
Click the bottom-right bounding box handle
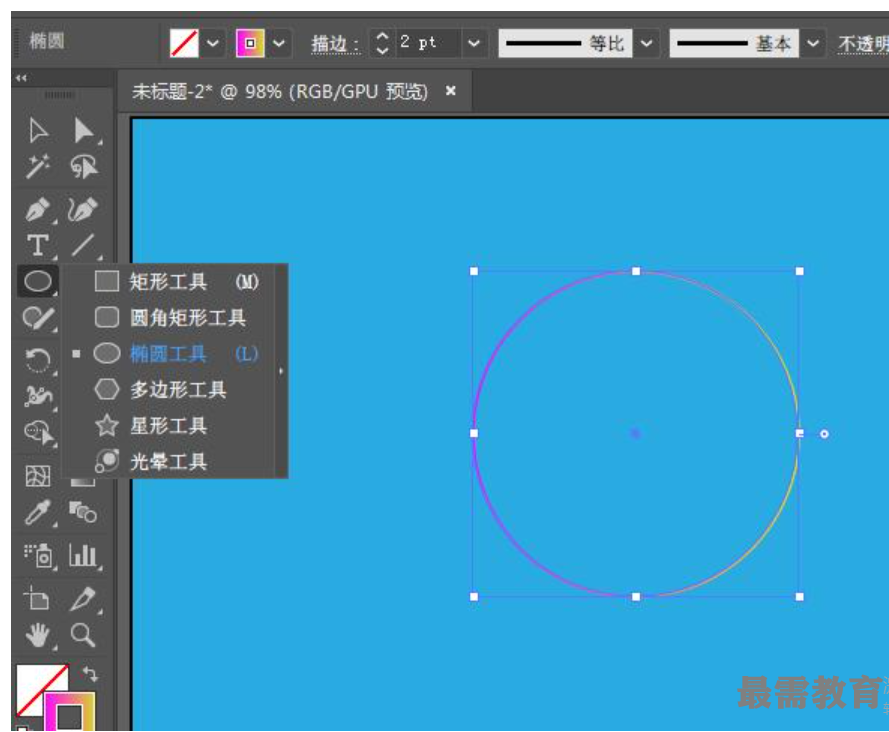pos(799,596)
